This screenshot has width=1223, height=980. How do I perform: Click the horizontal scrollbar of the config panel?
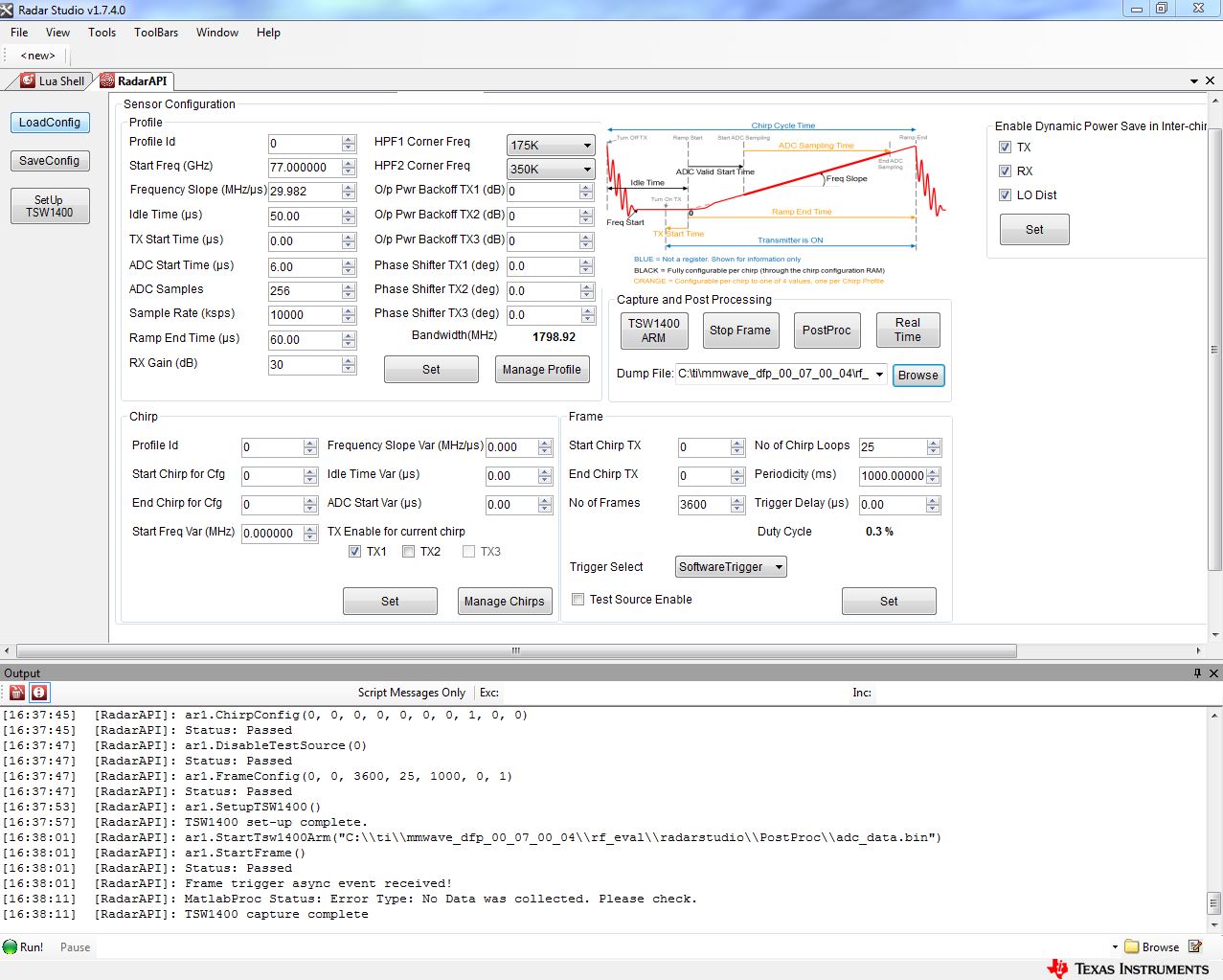coord(515,650)
